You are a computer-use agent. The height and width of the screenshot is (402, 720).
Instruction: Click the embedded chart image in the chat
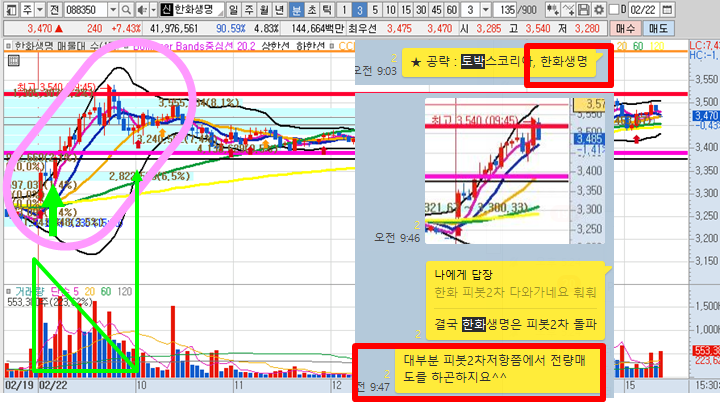[x=516, y=170]
